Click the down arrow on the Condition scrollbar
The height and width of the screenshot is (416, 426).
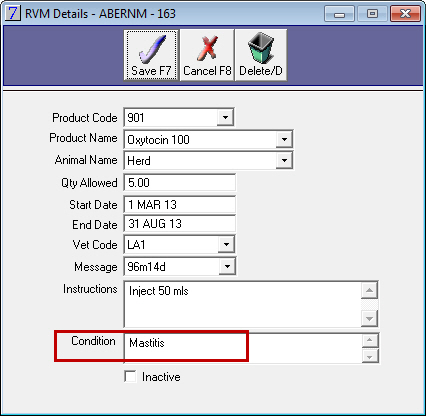(x=370, y=356)
